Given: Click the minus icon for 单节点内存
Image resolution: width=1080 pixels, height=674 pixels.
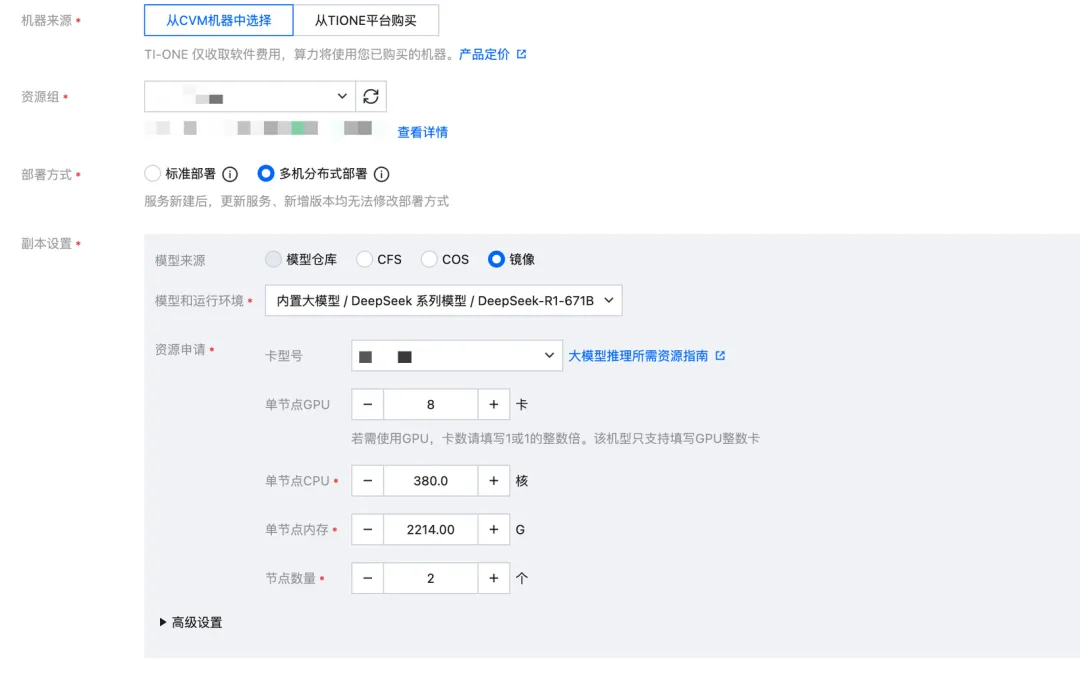Looking at the screenshot, I should pos(368,529).
